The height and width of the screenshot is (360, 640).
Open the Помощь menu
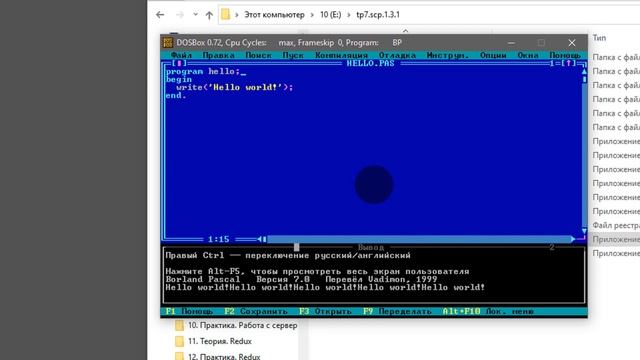(565, 55)
